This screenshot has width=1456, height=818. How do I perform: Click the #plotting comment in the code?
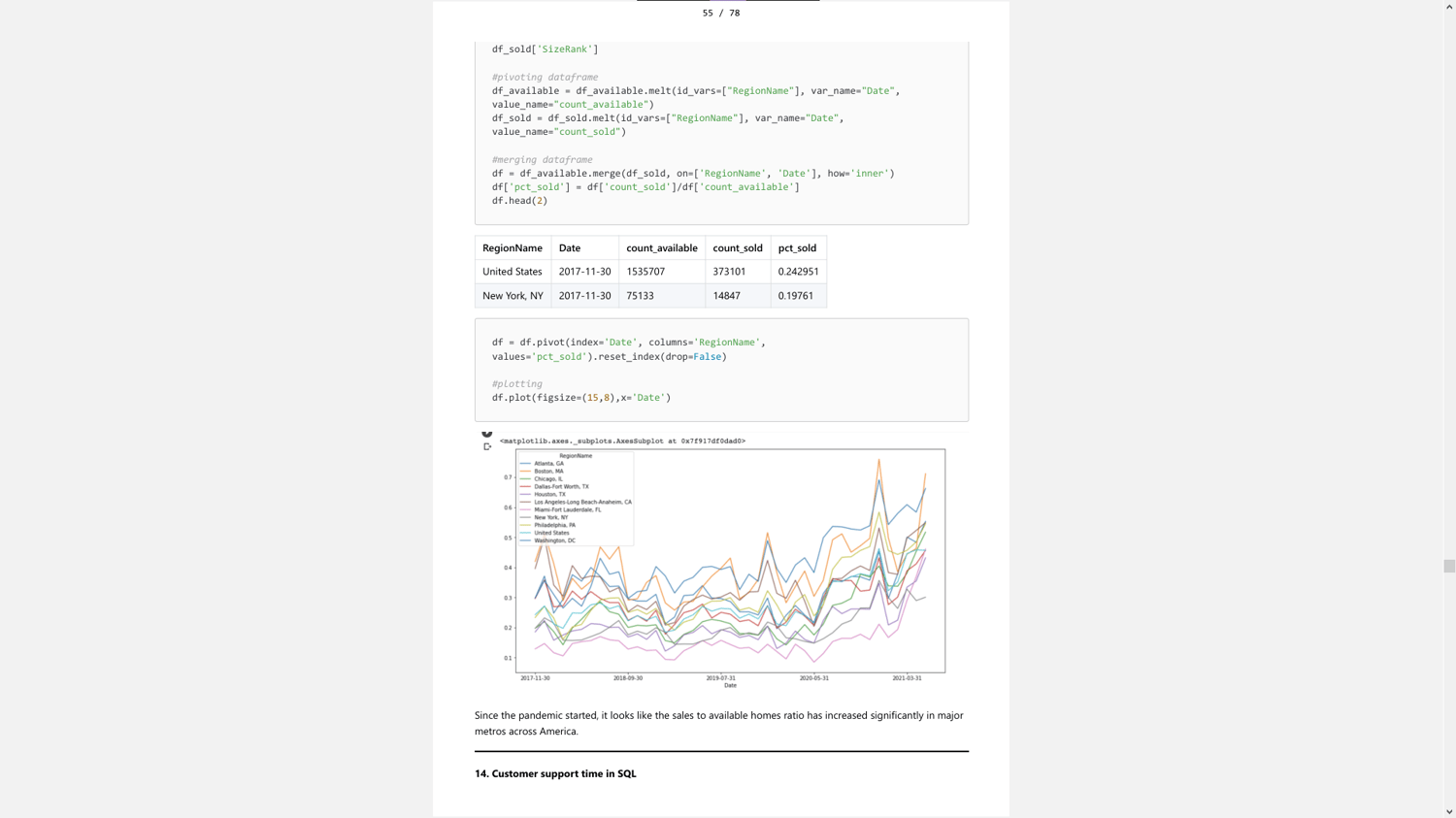(x=516, y=383)
